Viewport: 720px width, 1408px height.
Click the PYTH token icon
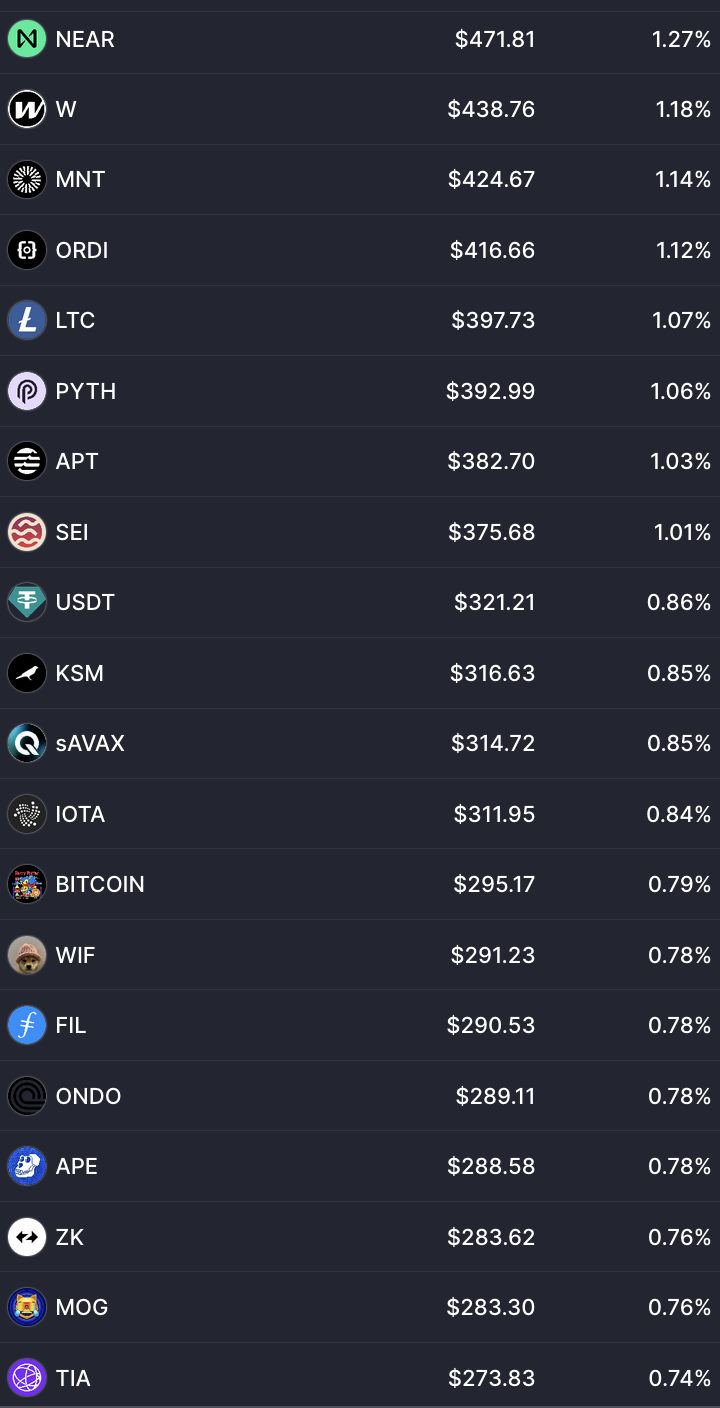point(27,391)
